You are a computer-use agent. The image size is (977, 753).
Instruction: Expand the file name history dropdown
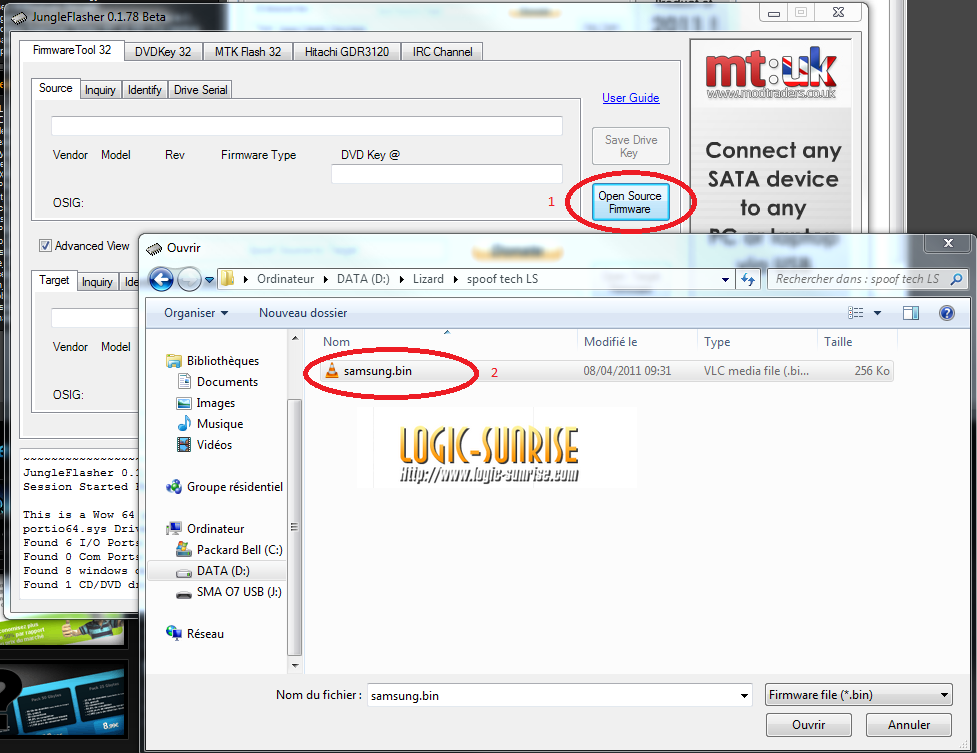pos(743,695)
